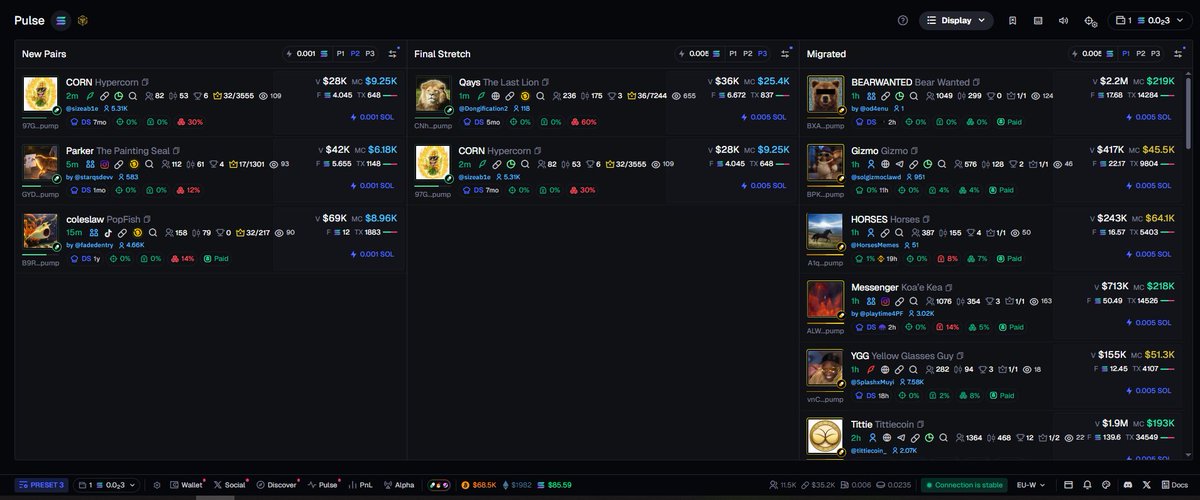
Task: Select preset P3 in Migrated header
Action: point(1155,53)
